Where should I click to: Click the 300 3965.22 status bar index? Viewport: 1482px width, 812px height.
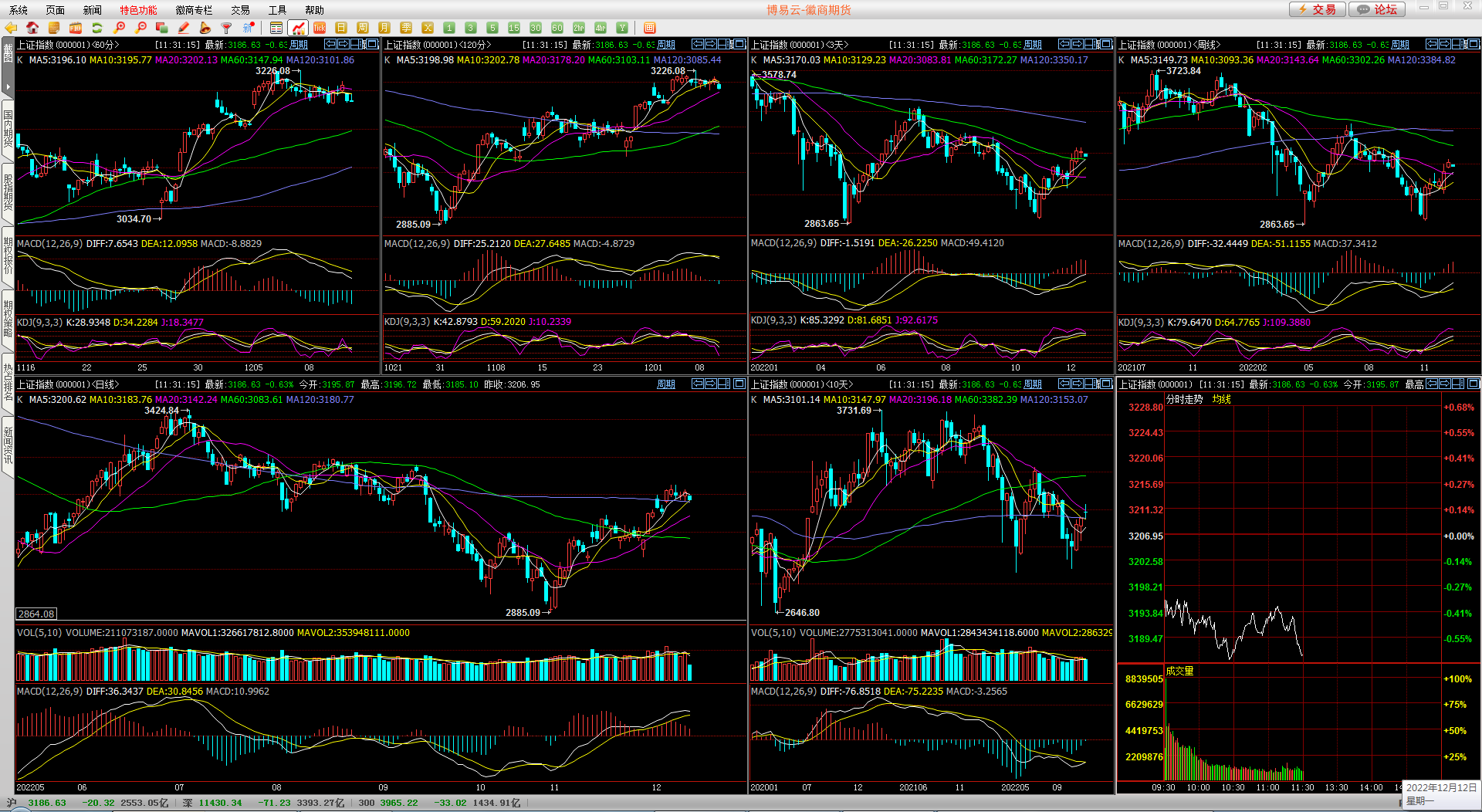pos(388,803)
